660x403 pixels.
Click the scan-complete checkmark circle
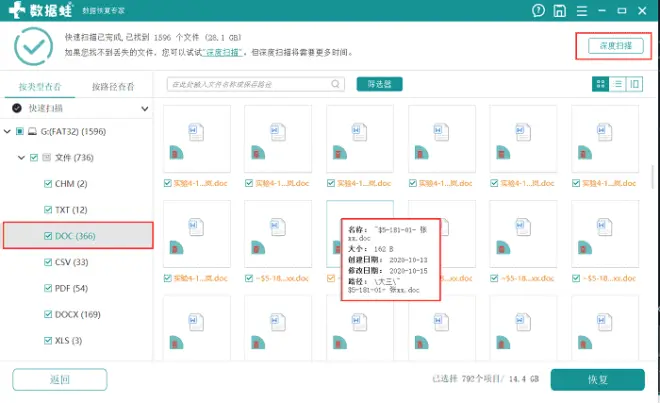(x=34, y=46)
